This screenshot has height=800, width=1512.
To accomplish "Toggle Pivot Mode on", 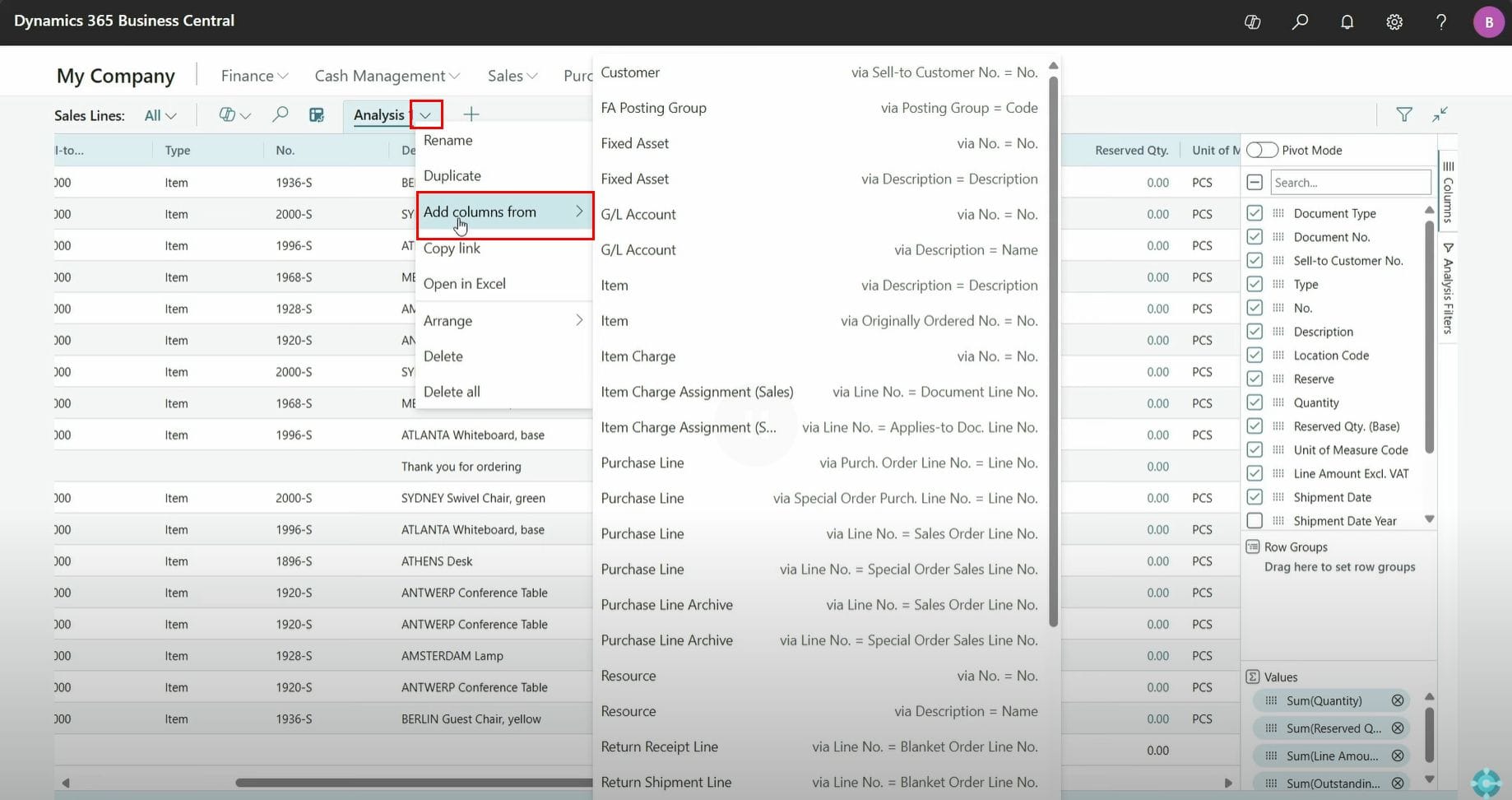I will coord(1261,150).
